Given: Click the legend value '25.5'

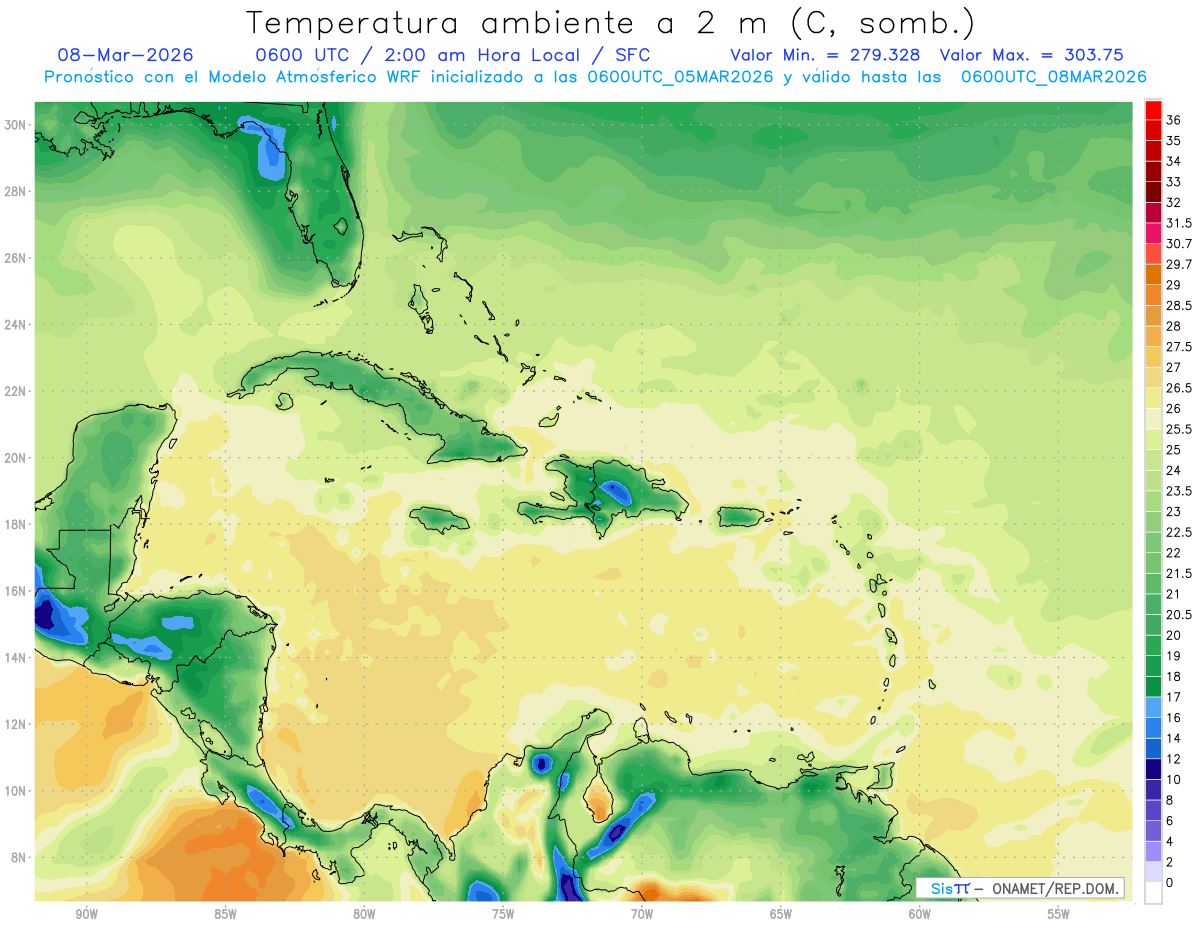Looking at the screenshot, I should click(x=1180, y=429).
